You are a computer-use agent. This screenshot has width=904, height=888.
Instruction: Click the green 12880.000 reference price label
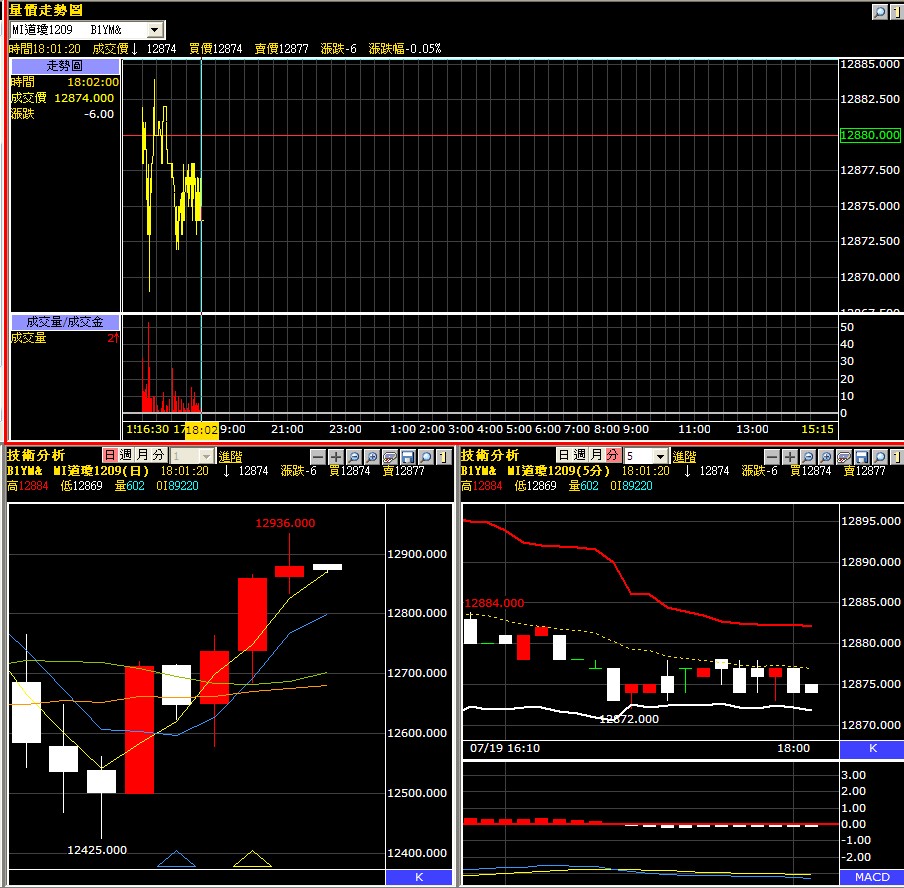pos(870,135)
